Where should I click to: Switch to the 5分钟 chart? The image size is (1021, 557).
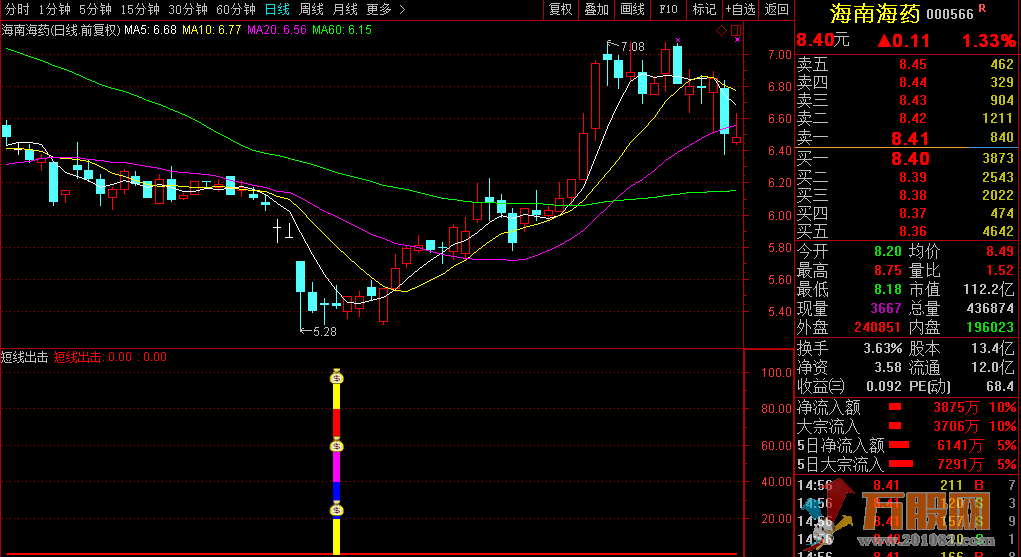[95, 10]
